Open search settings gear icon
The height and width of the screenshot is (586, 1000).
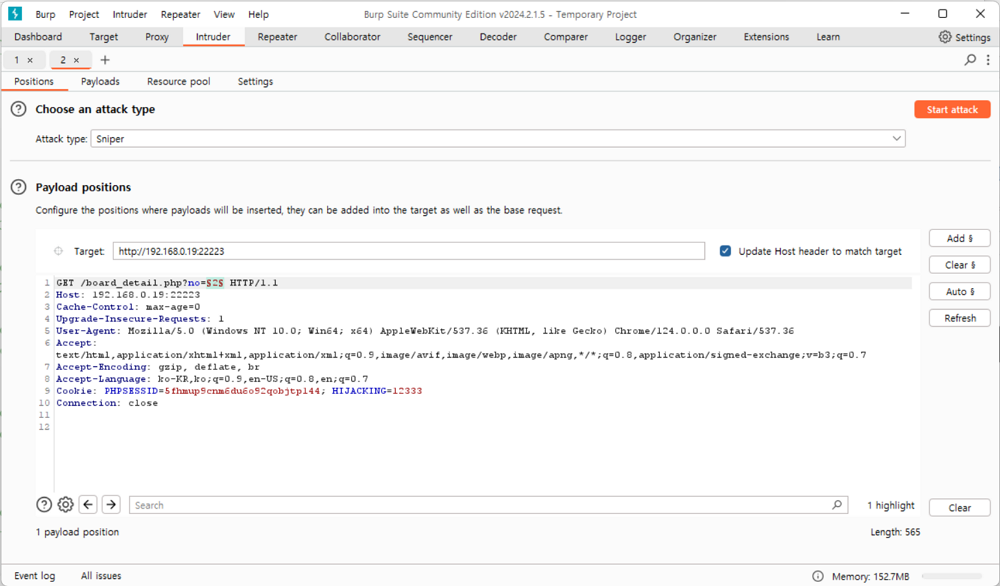(66, 505)
